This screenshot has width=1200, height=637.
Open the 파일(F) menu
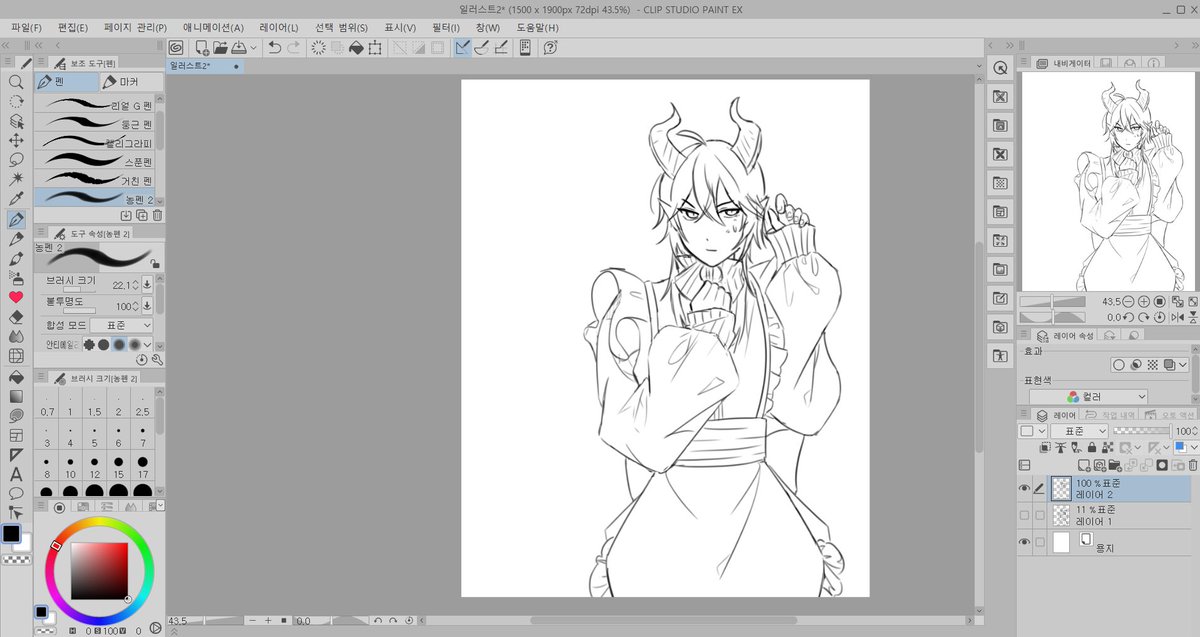click(26, 27)
